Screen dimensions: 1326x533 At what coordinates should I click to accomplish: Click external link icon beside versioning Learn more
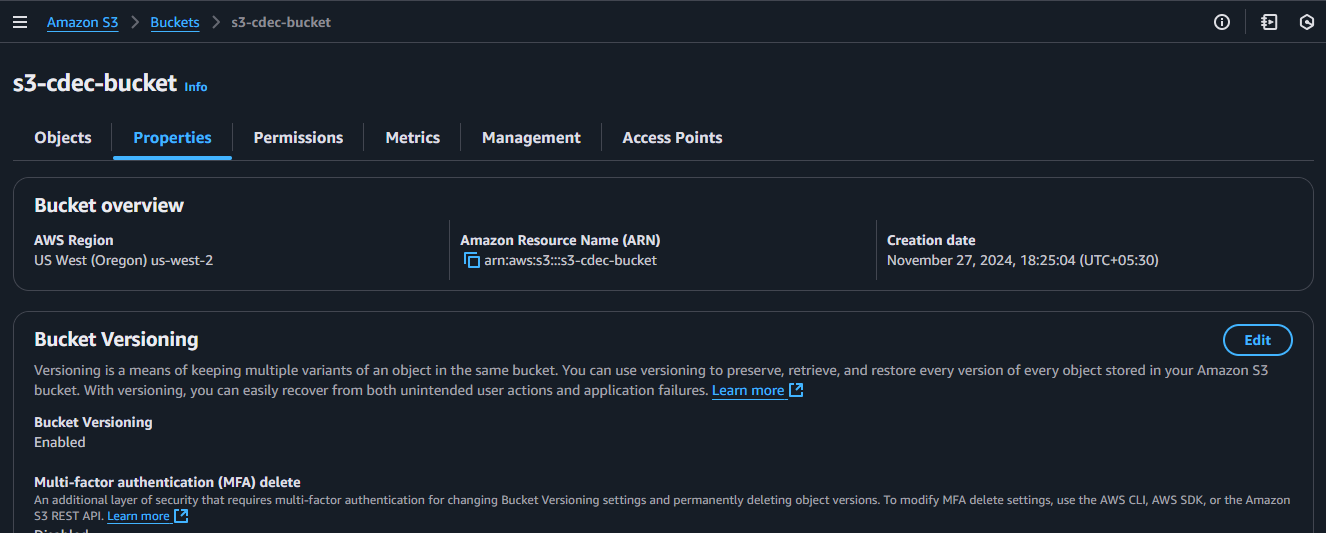tap(796, 390)
